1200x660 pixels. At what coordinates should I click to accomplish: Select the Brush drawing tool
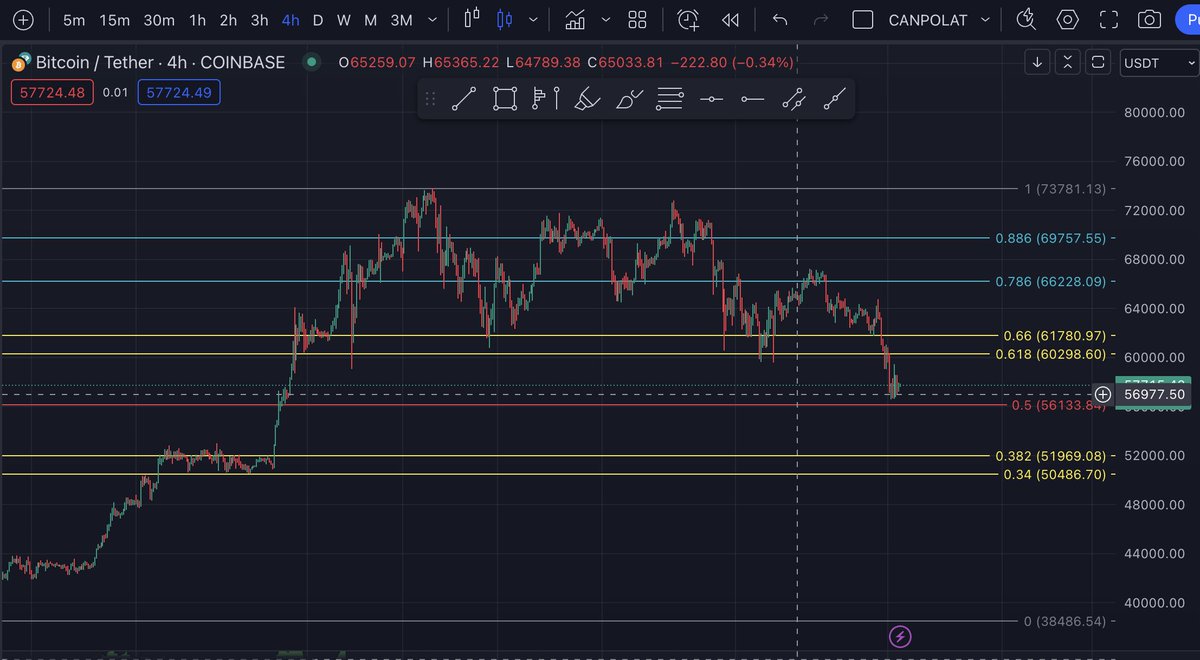click(x=588, y=98)
